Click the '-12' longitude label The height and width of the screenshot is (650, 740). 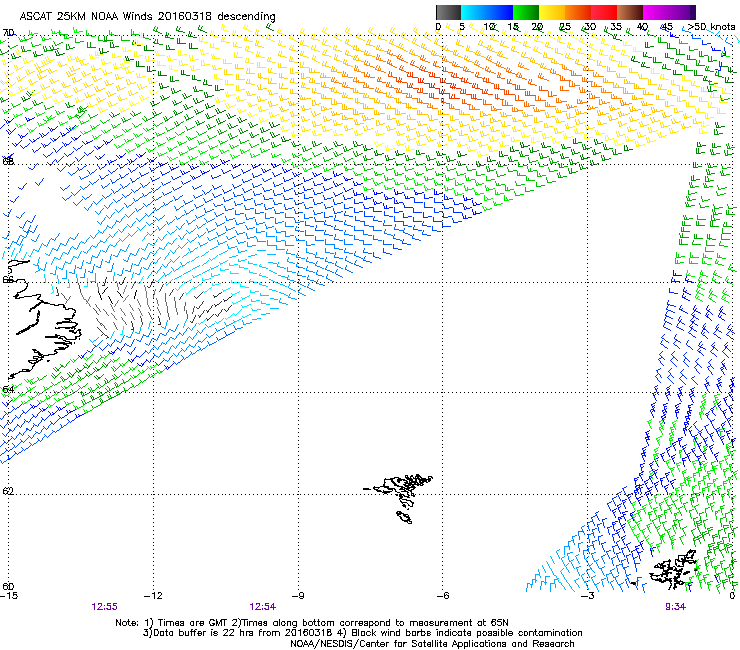pos(153,596)
